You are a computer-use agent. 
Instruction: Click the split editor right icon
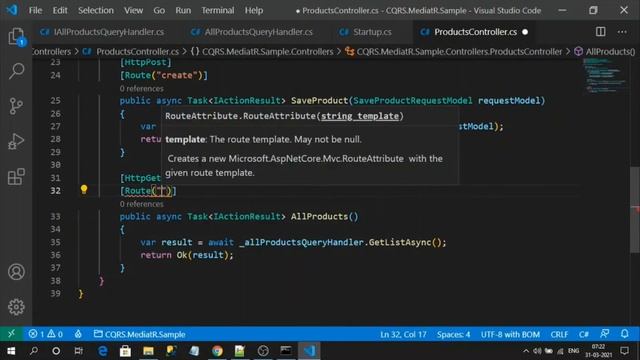(600, 32)
